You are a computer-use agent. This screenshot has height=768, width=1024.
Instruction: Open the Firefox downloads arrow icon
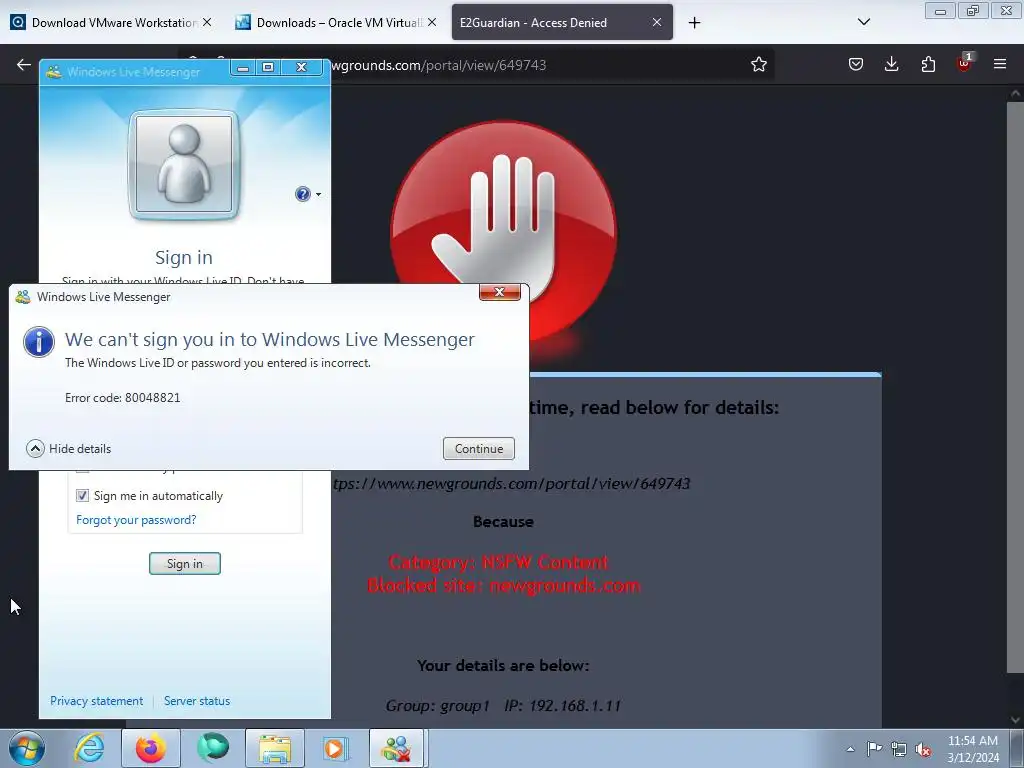[x=891, y=64]
